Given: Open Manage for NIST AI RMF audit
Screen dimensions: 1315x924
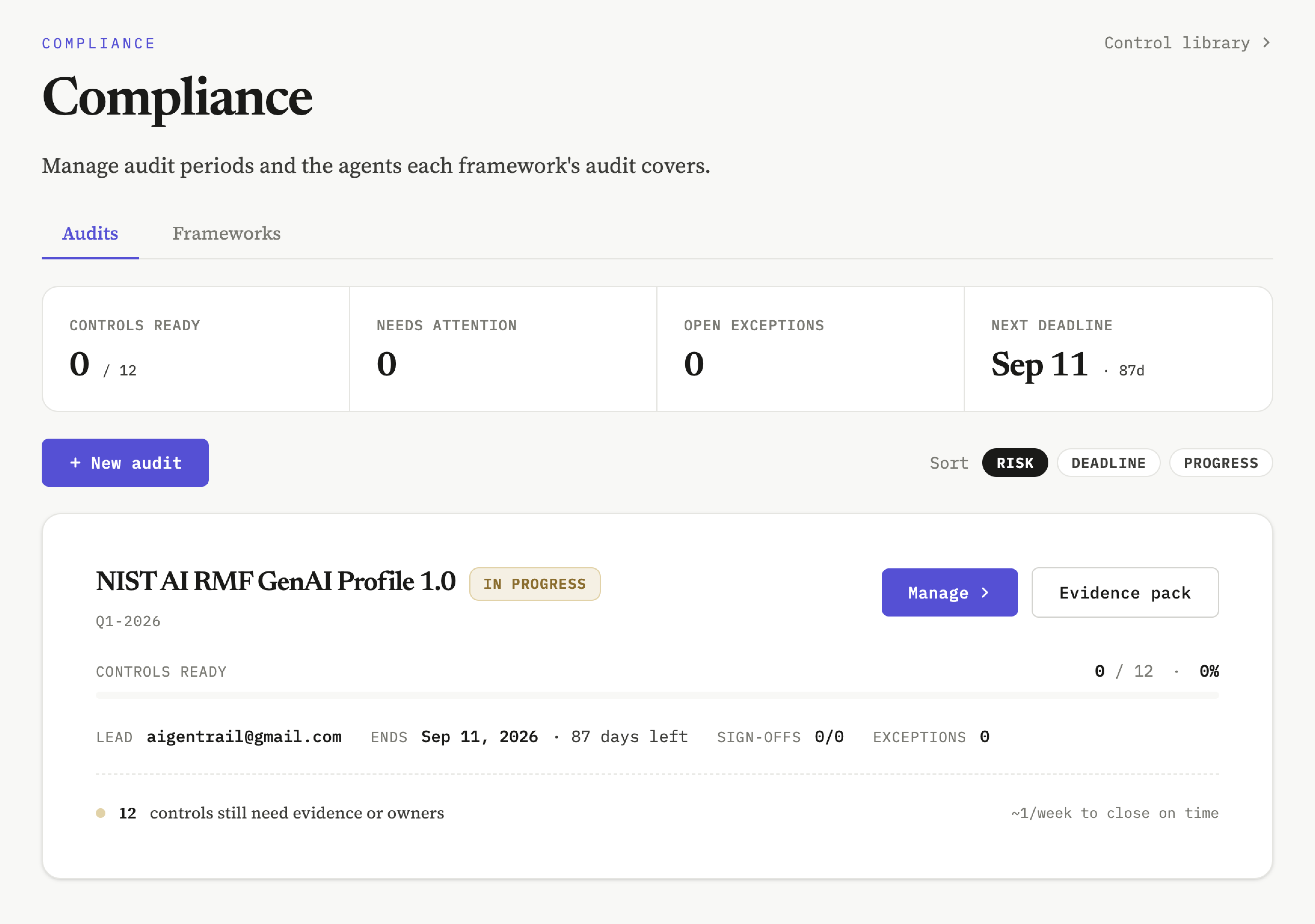Looking at the screenshot, I should (950, 593).
